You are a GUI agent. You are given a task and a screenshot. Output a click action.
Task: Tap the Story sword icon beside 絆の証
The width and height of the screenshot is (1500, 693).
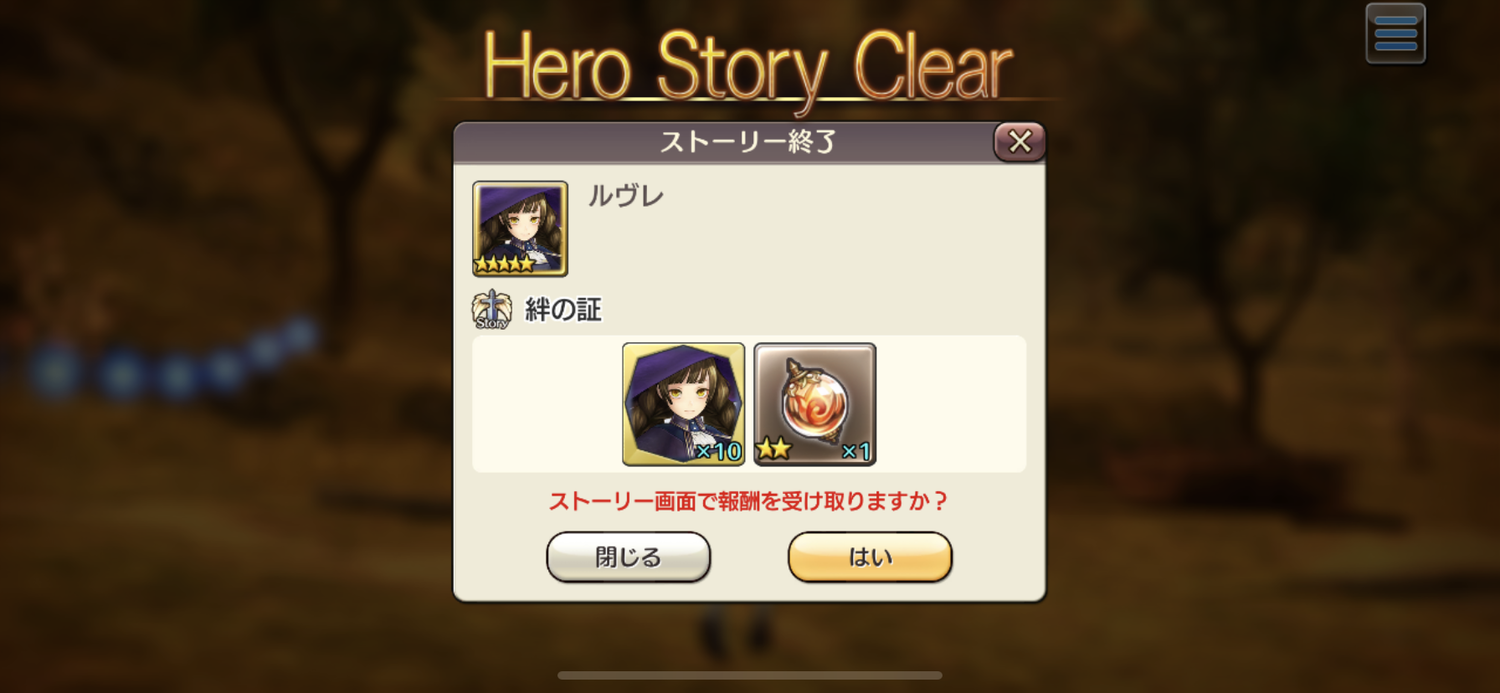point(491,310)
